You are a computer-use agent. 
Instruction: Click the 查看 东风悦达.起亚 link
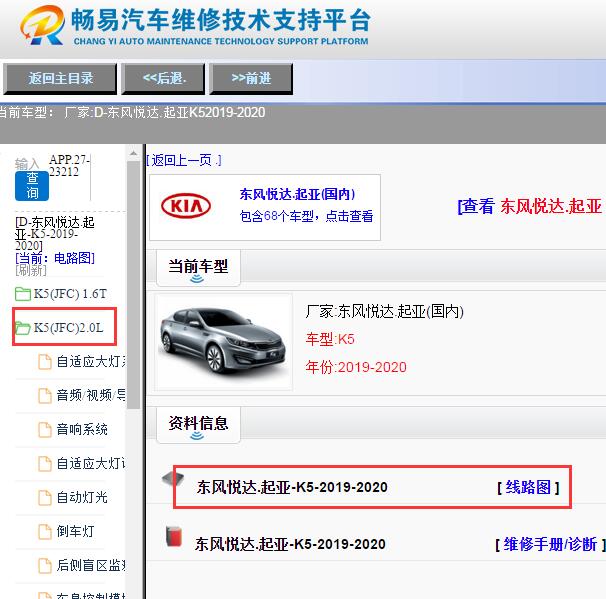tap(530, 206)
